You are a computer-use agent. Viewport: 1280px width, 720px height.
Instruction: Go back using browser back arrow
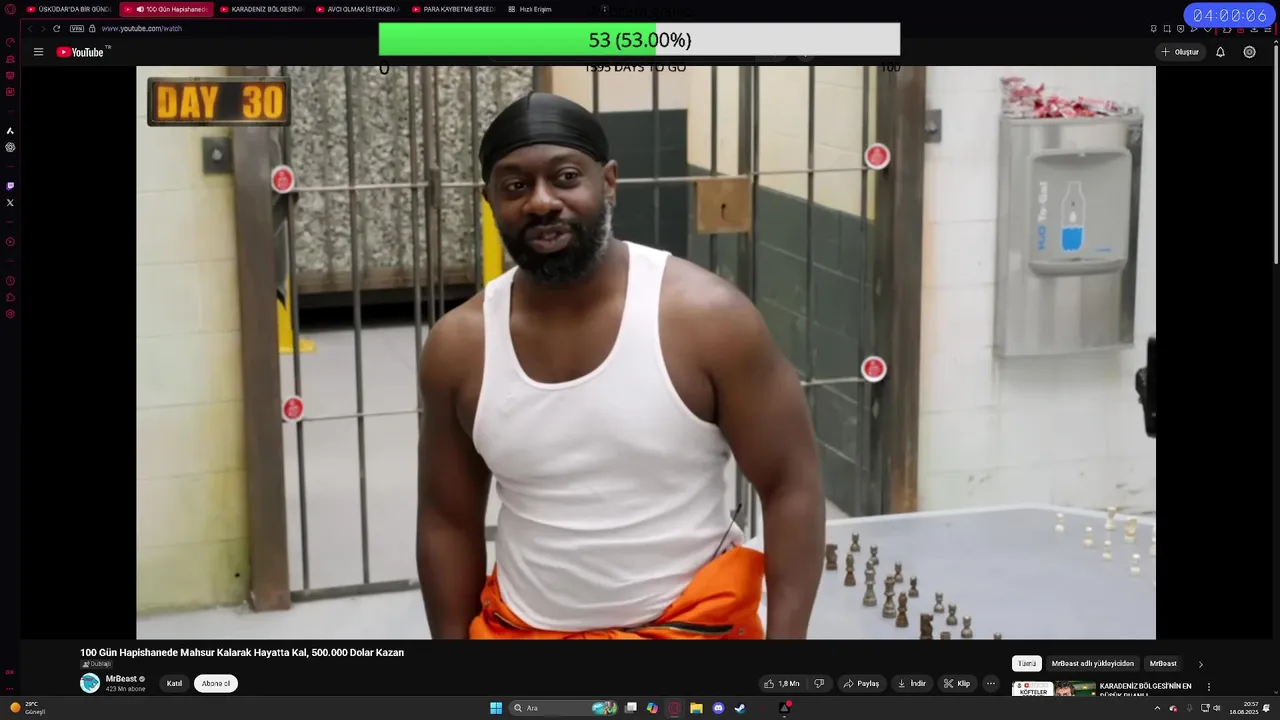pos(30,28)
